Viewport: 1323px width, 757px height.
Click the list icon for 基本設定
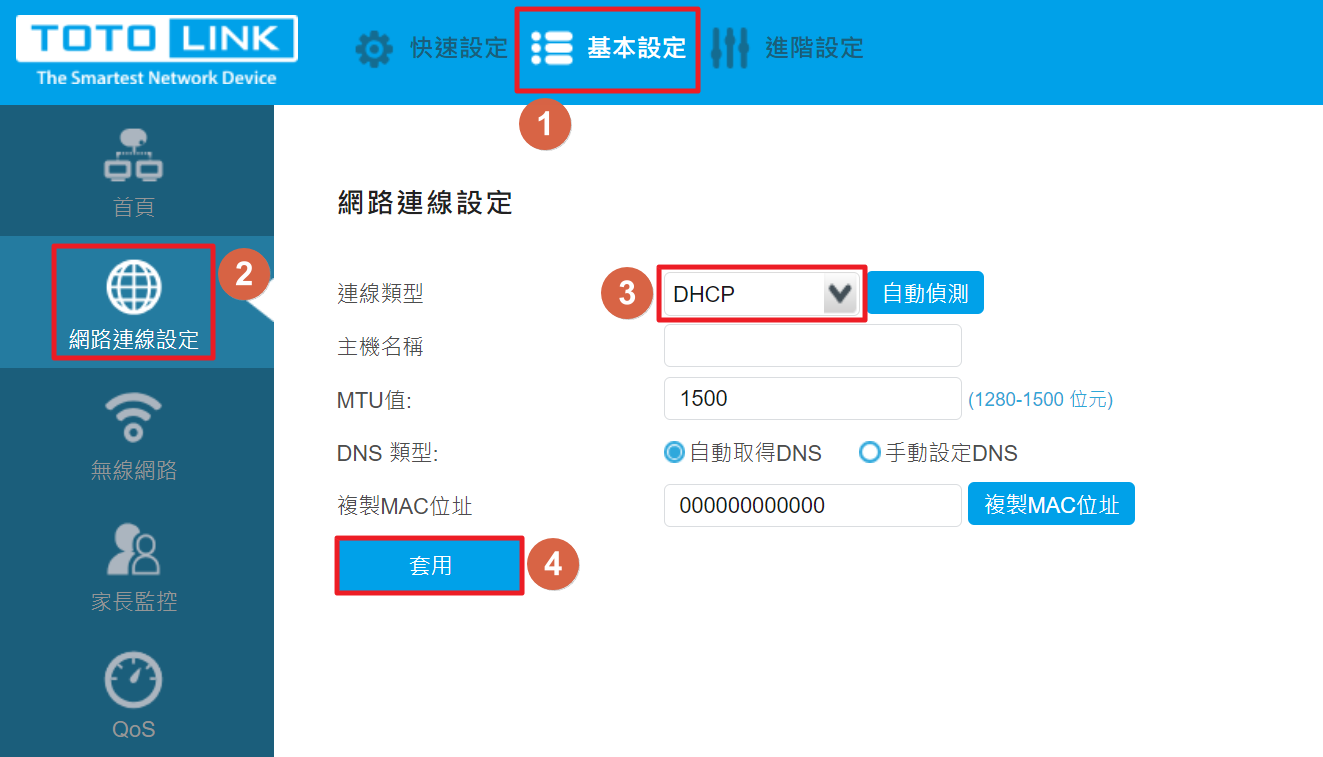(552, 48)
